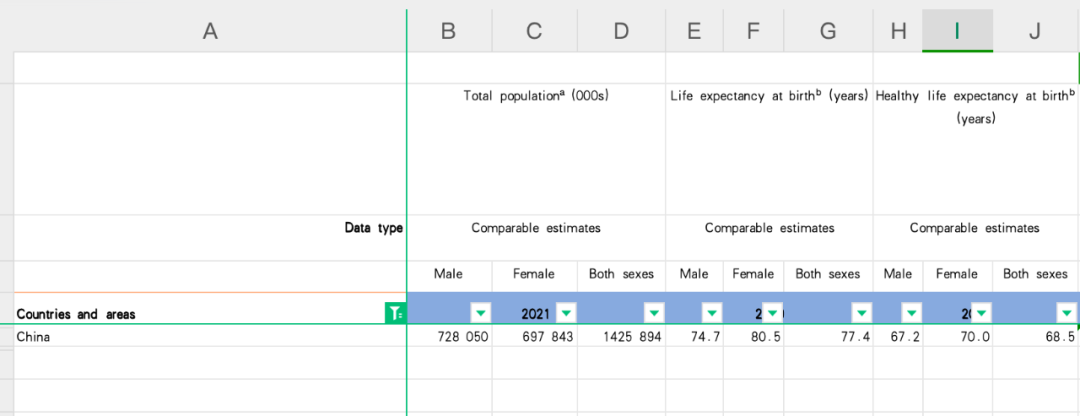This screenshot has height=416, width=1080.
Task: Select the Data type label cell
Action: click(210, 228)
